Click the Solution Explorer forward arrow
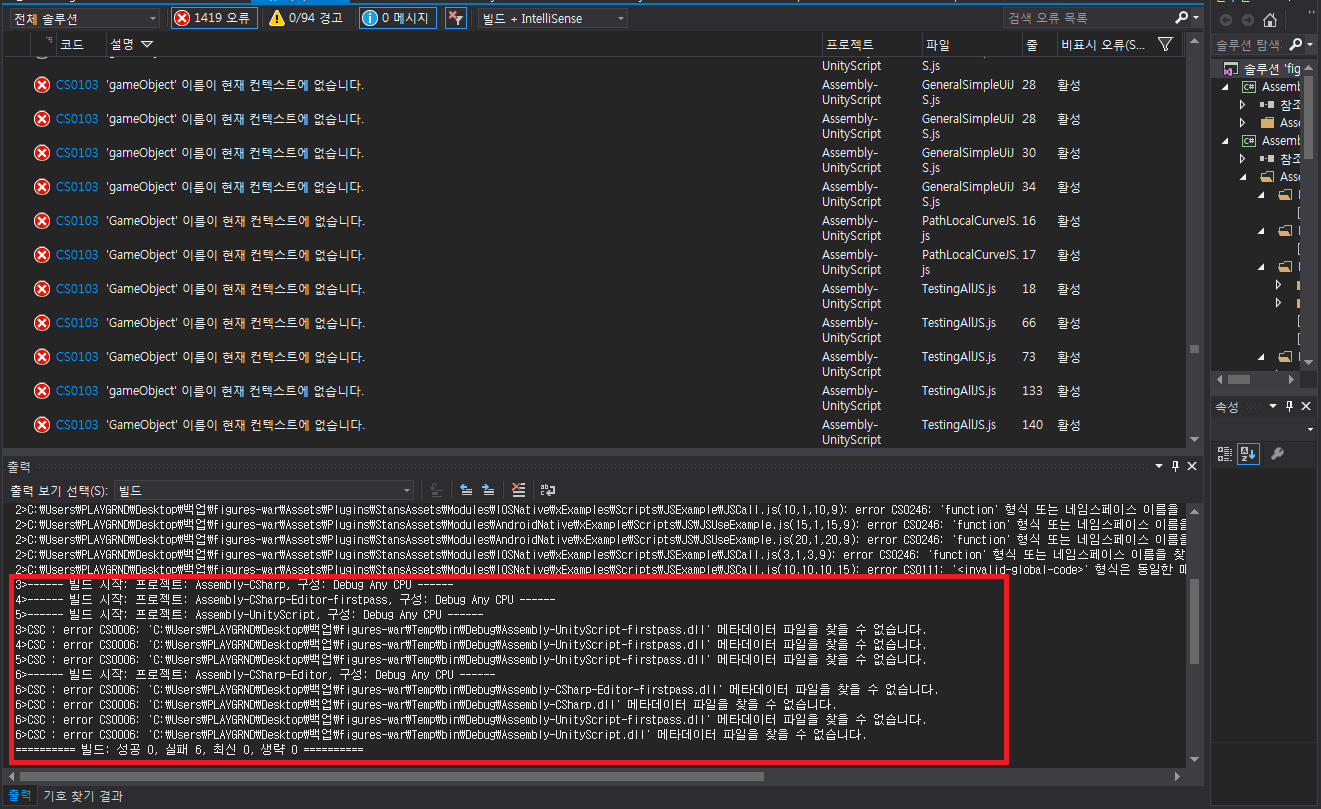 coord(1247,19)
